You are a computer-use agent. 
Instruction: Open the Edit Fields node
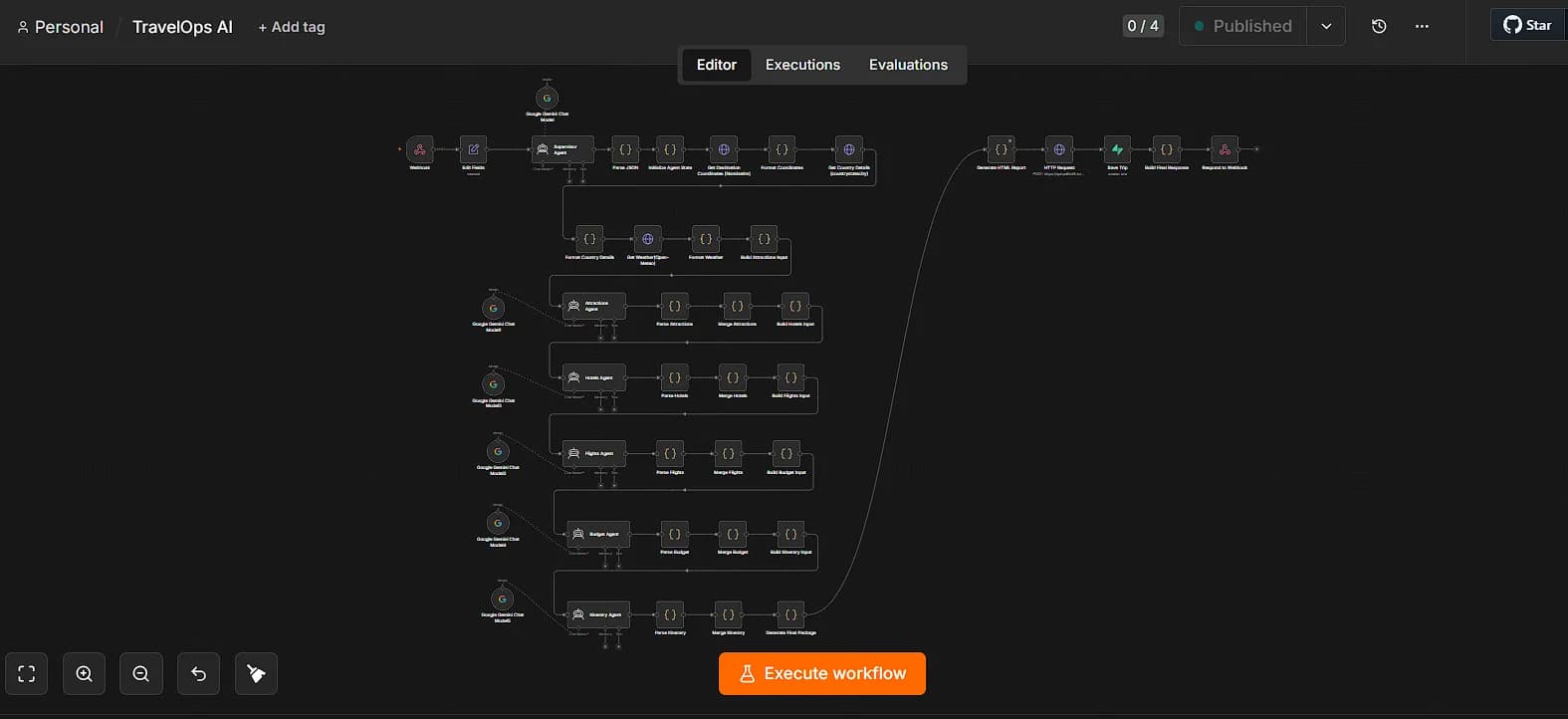click(474, 149)
